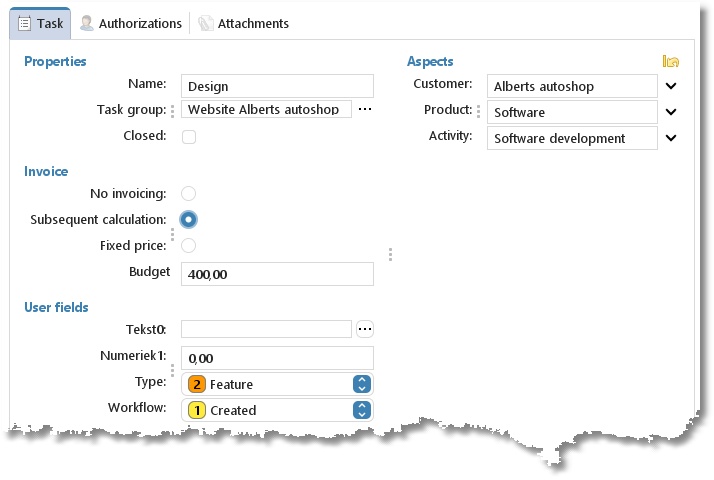Click the Properties section heading
Screen dimensions: 714x480
[x=55, y=61]
